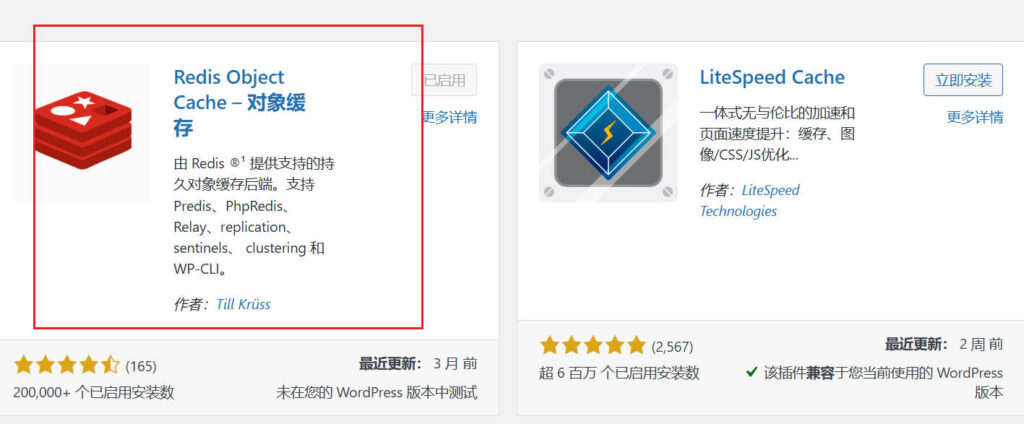Click the first star of Redis rating

(x=24, y=365)
